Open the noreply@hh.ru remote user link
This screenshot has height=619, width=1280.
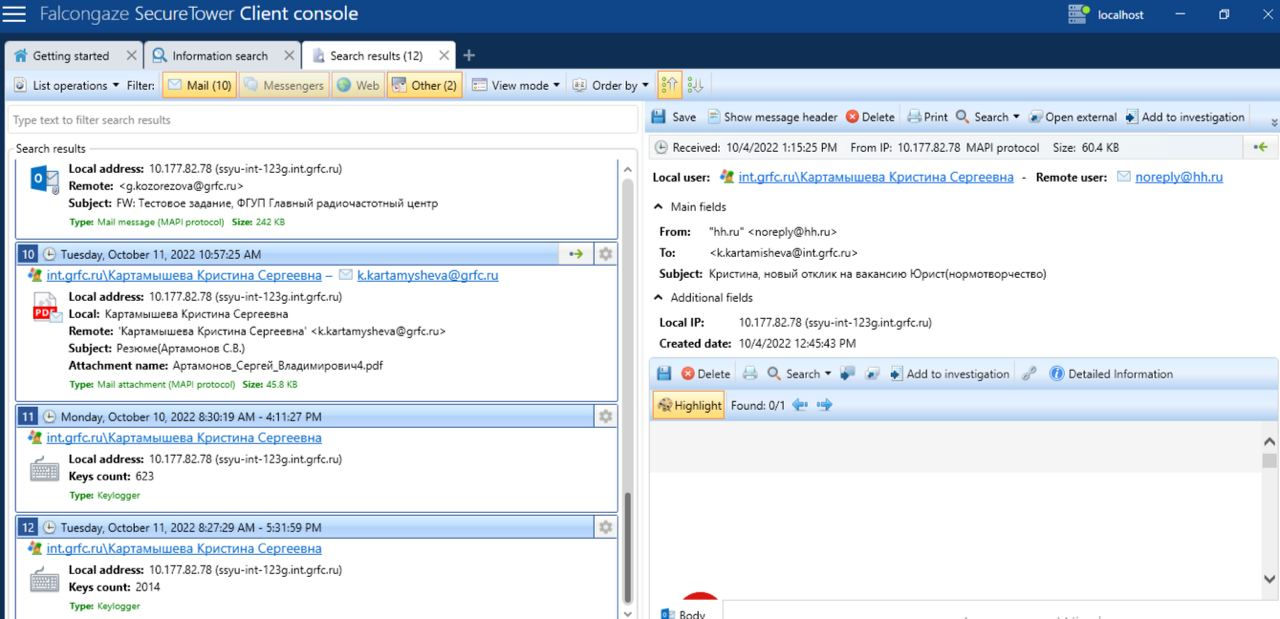click(1179, 177)
